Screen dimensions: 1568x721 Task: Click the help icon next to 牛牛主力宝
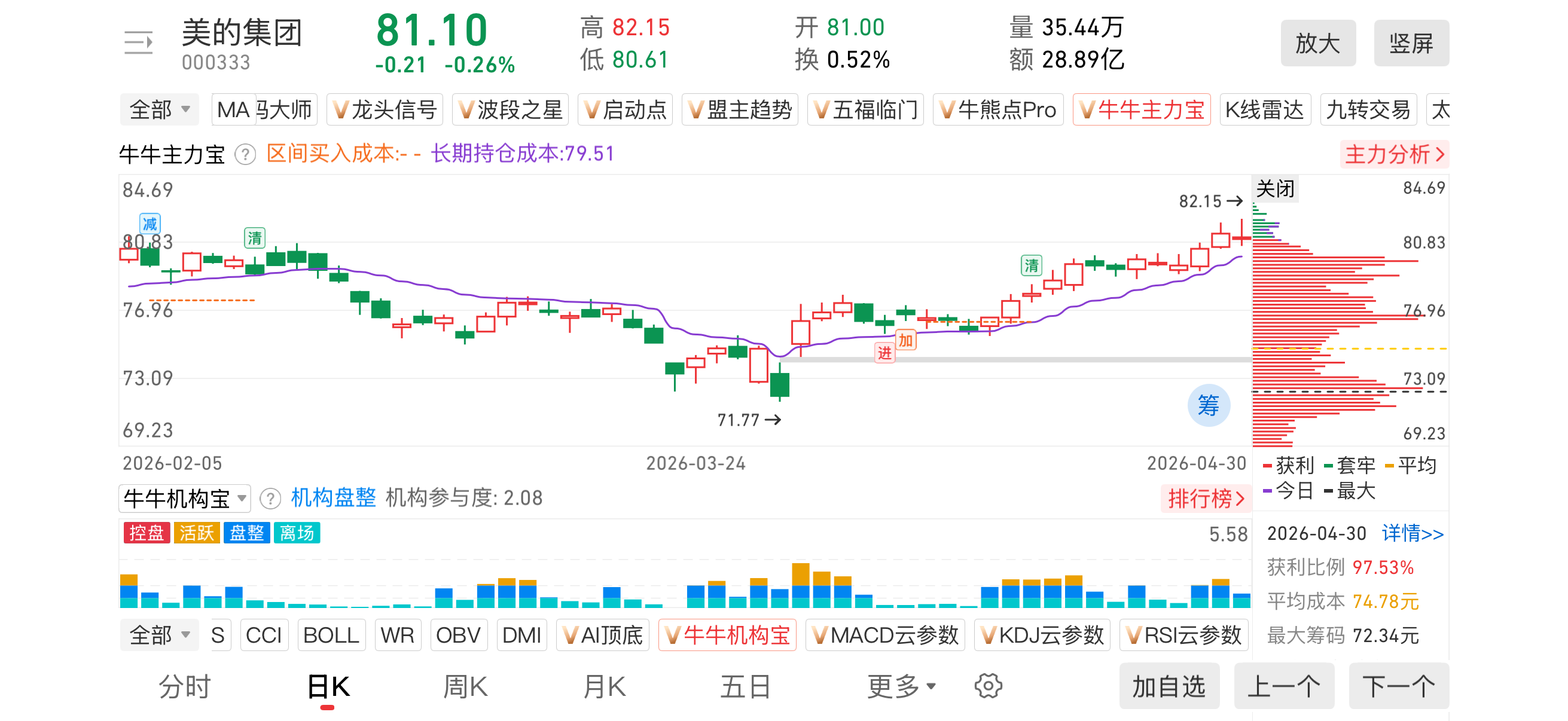[245, 155]
